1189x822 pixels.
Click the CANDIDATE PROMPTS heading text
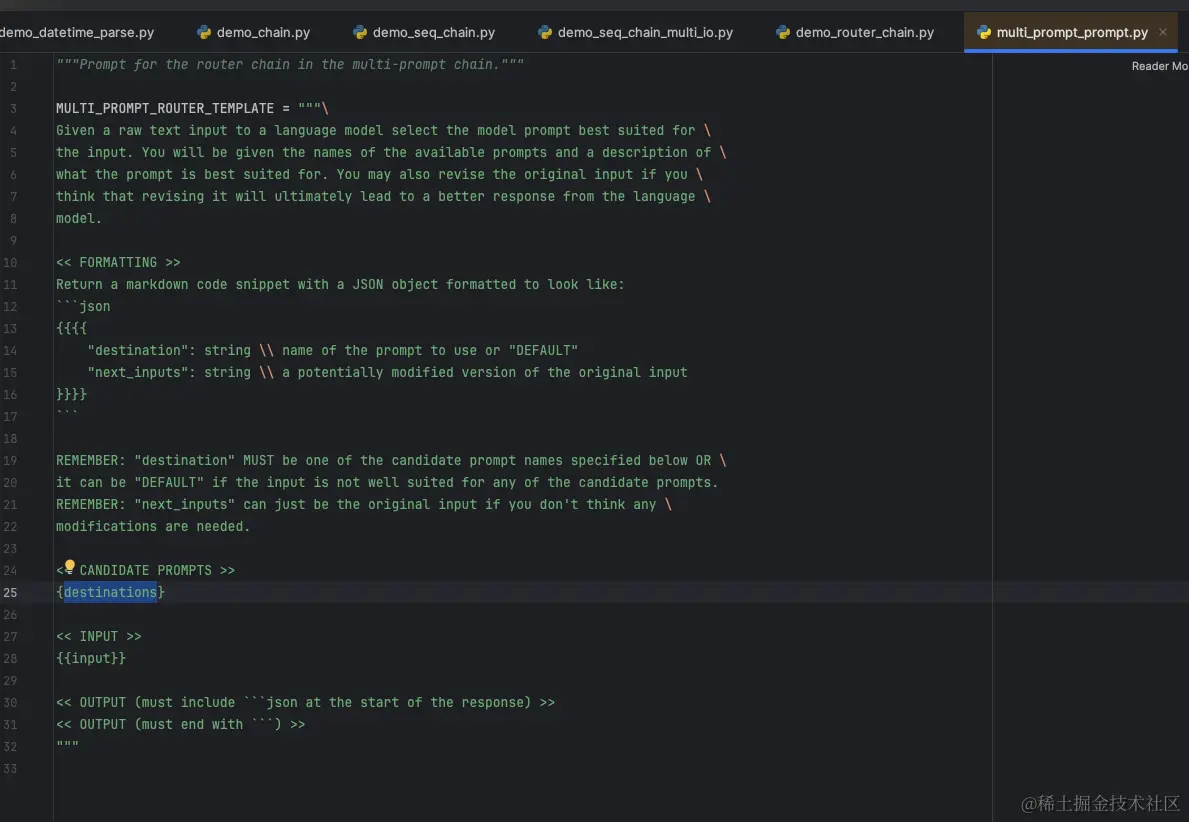[146, 570]
